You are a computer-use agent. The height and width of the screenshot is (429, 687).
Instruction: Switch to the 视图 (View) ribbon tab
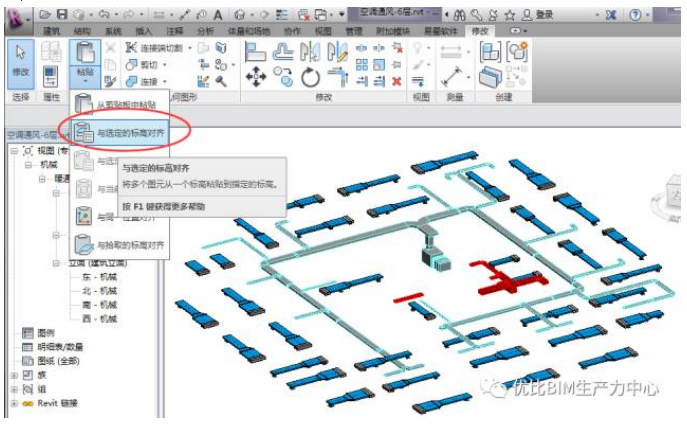(x=324, y=32)
